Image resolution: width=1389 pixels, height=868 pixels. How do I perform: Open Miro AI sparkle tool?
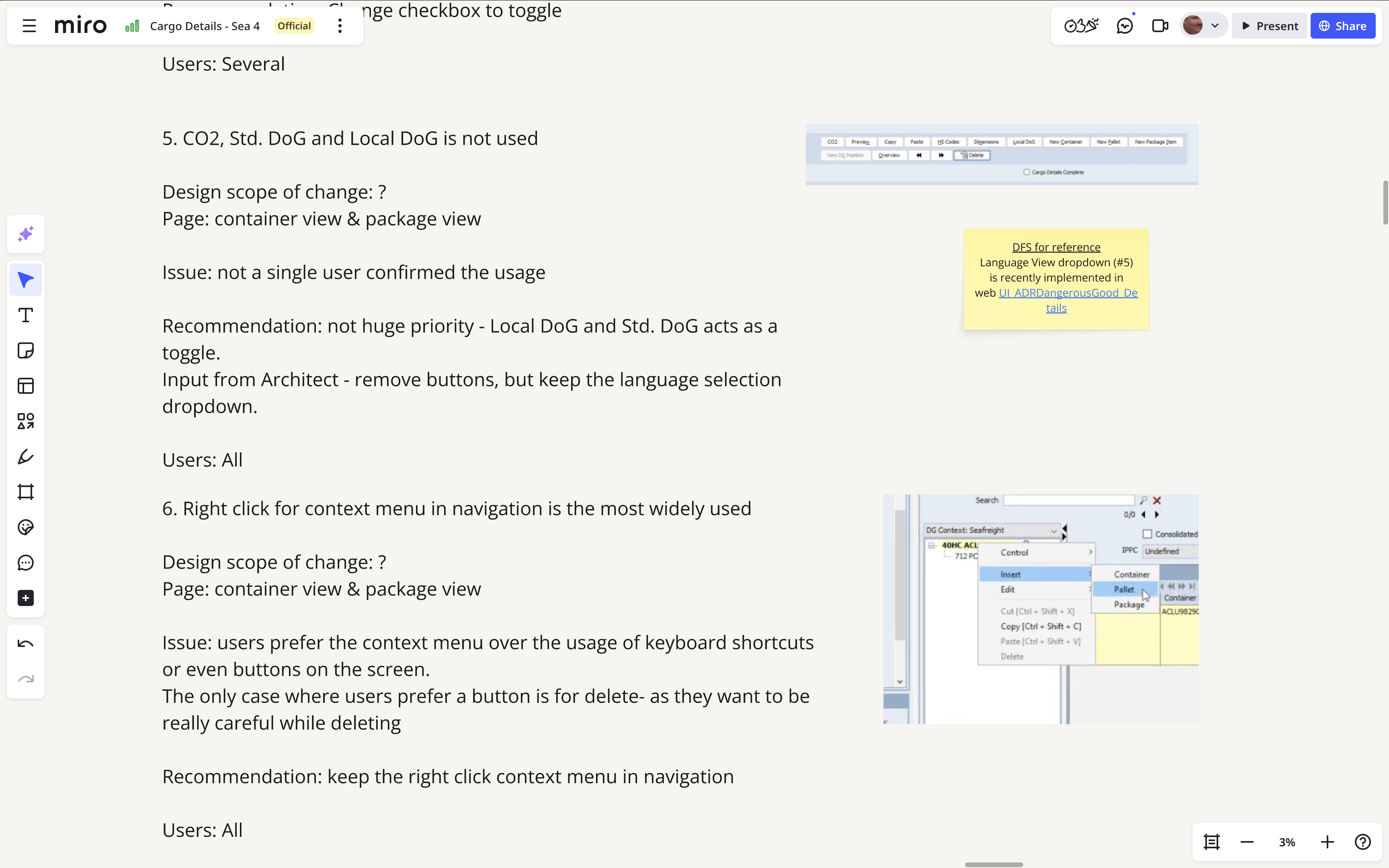point(26,234)
